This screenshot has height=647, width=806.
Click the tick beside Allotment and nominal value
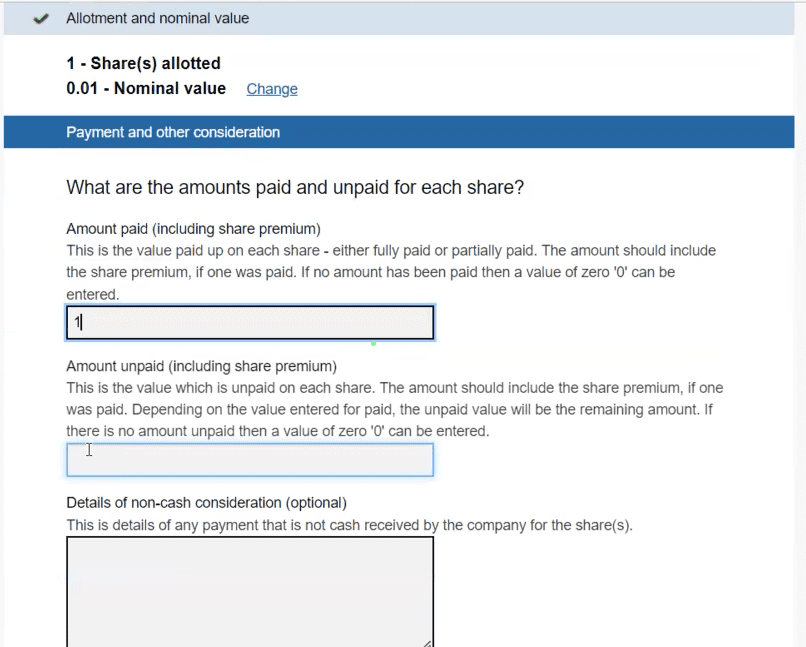40,18
